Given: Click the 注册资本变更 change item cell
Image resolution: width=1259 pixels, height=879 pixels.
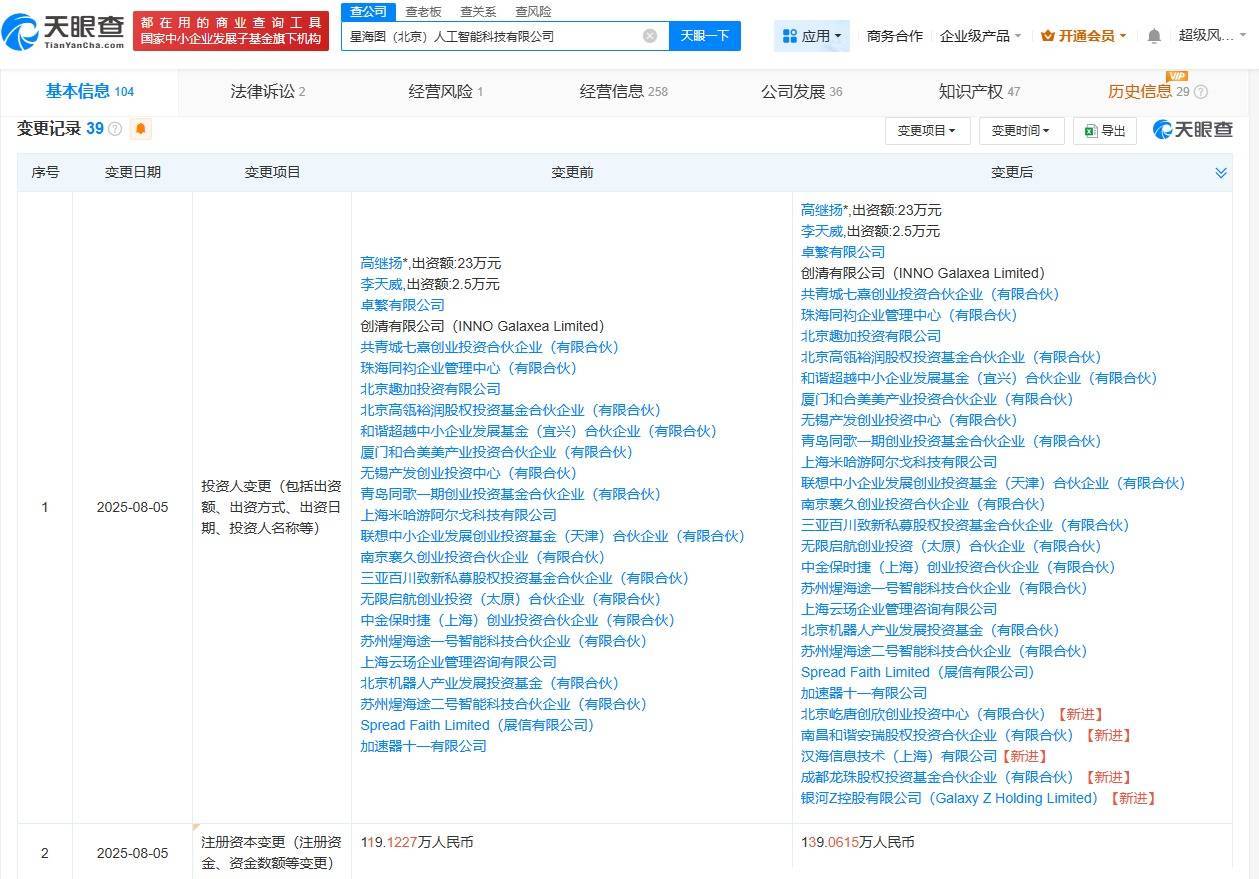Looking at the screenshot, I should click(x=272, y=853).
